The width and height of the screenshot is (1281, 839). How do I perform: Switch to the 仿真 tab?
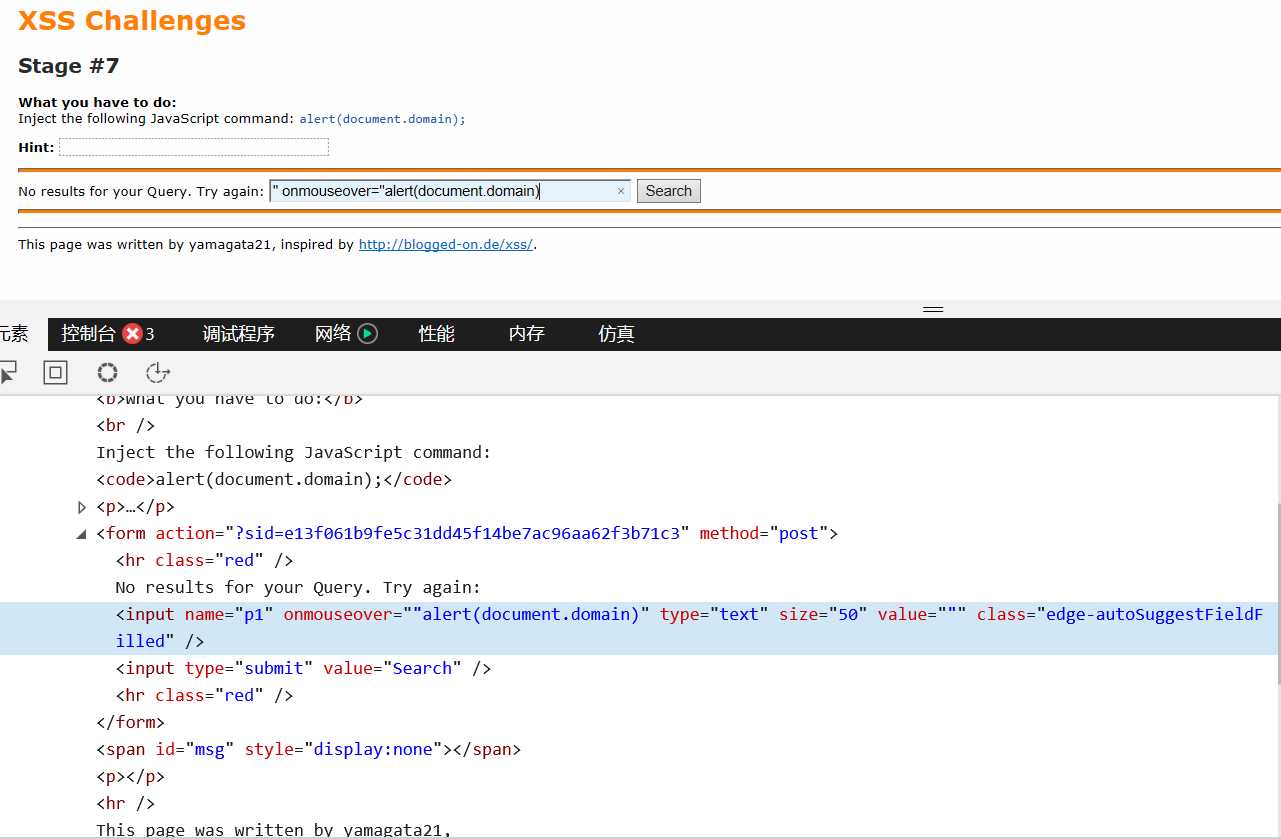pyautogui.click(x=617, y=334)
